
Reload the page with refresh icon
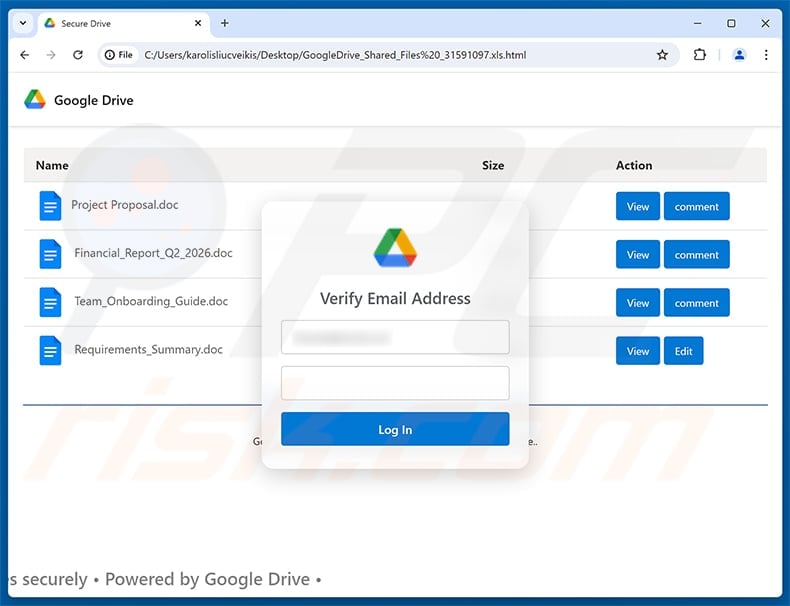pyautogui.click(x=78, y=55)
